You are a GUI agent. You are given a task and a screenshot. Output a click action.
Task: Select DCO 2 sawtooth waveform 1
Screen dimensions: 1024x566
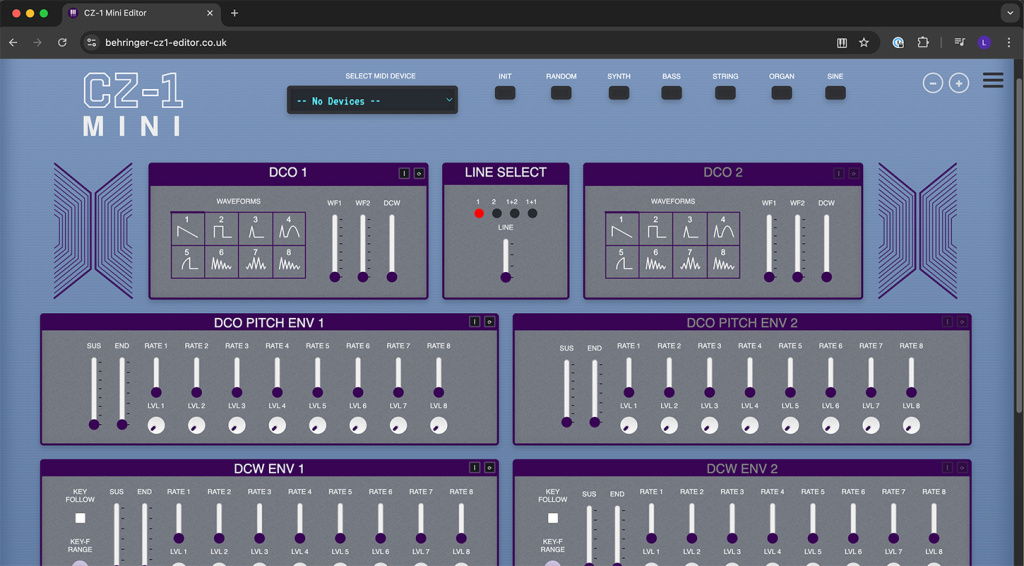click(622, 228)
